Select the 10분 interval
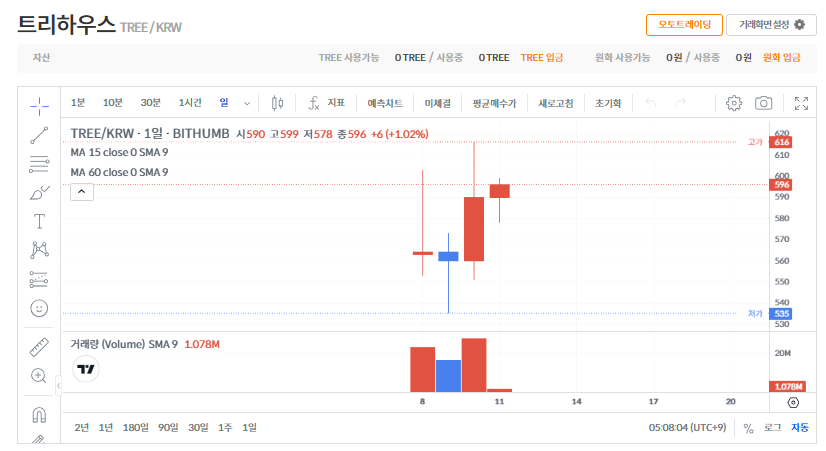This screenshot has height=451, width=826. point(112,103)
